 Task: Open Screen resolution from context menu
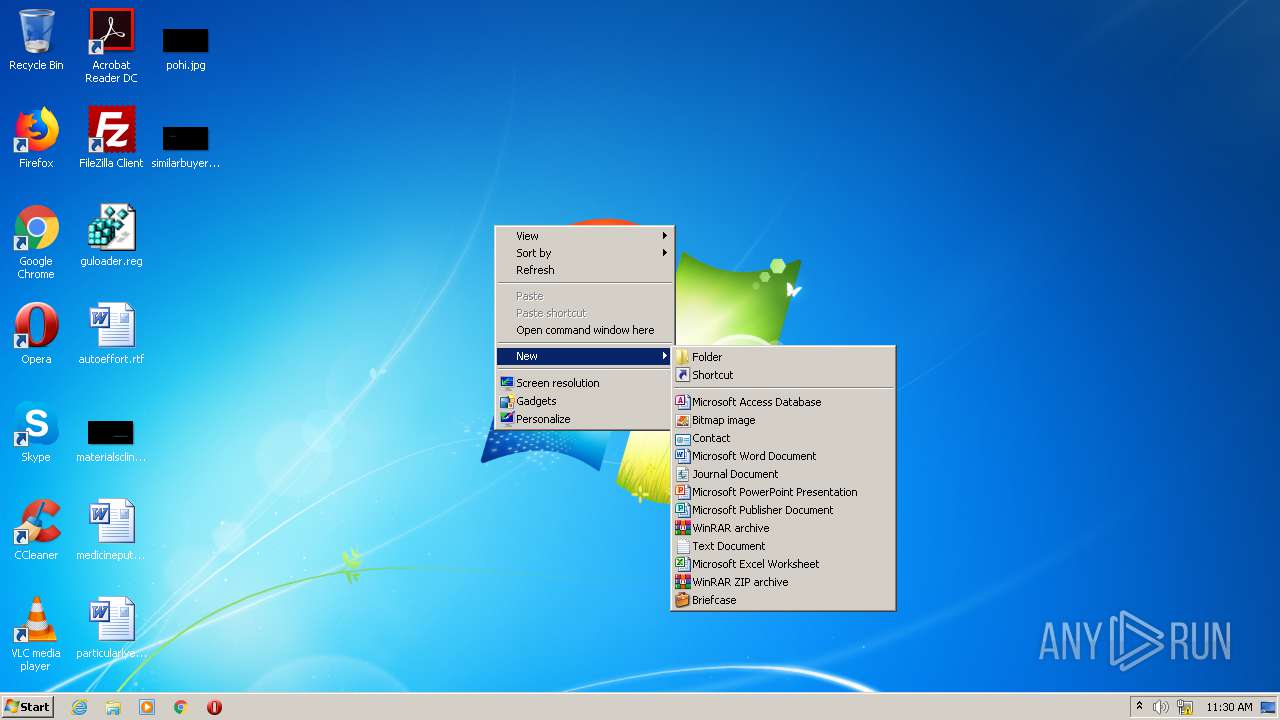point(584,383)
